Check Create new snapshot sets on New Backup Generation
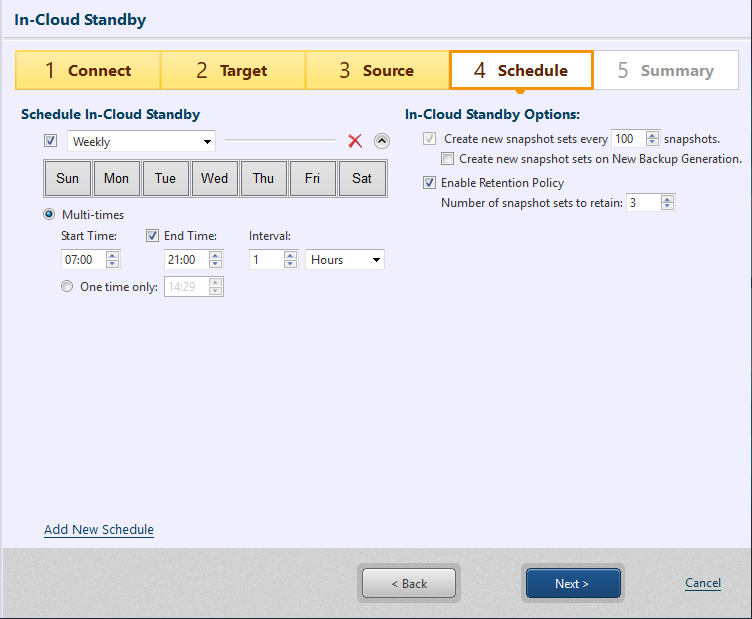This screenshot has width=752, height=619. click(x=448, y=159)
